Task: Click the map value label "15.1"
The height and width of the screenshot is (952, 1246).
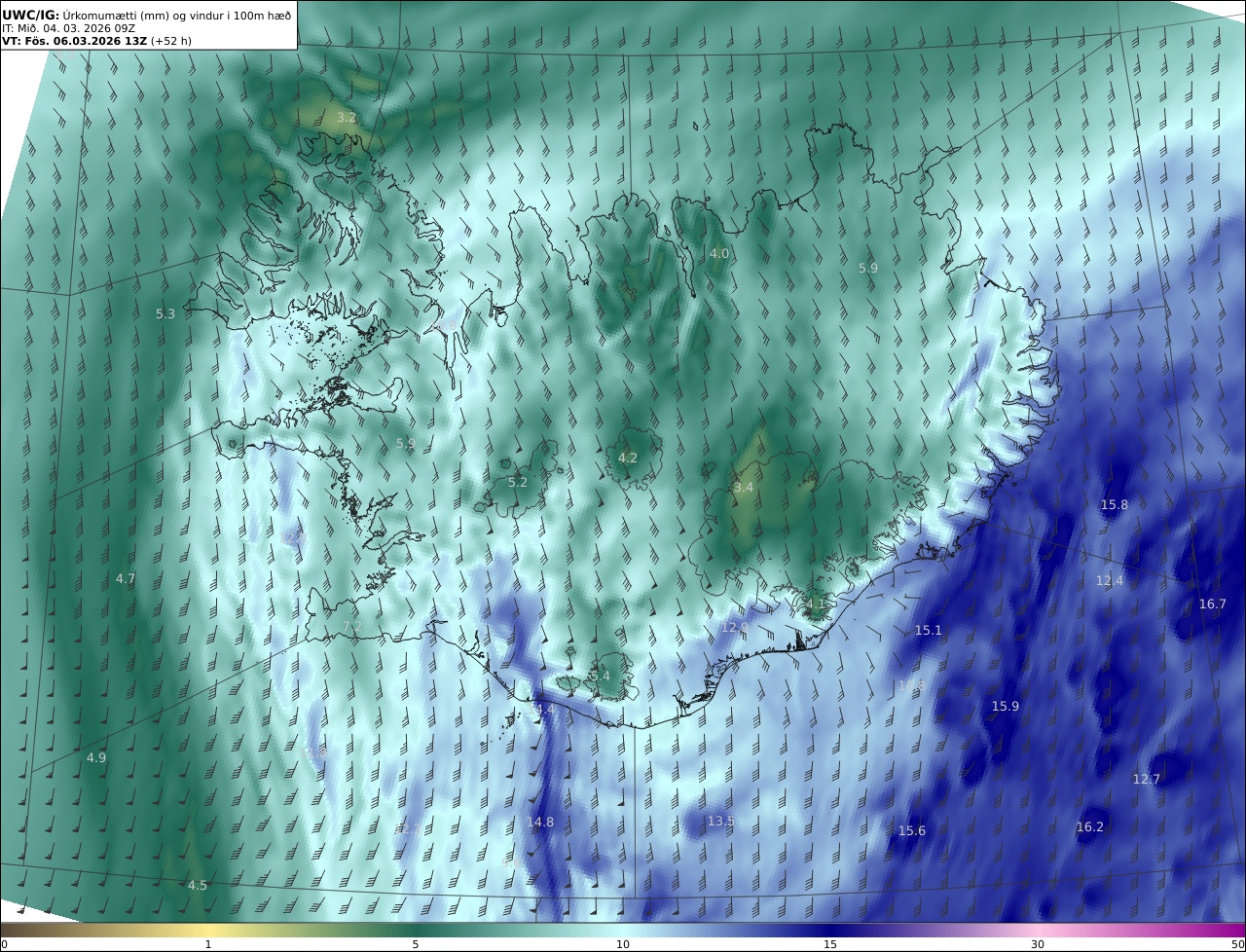Action: (929, 631)
